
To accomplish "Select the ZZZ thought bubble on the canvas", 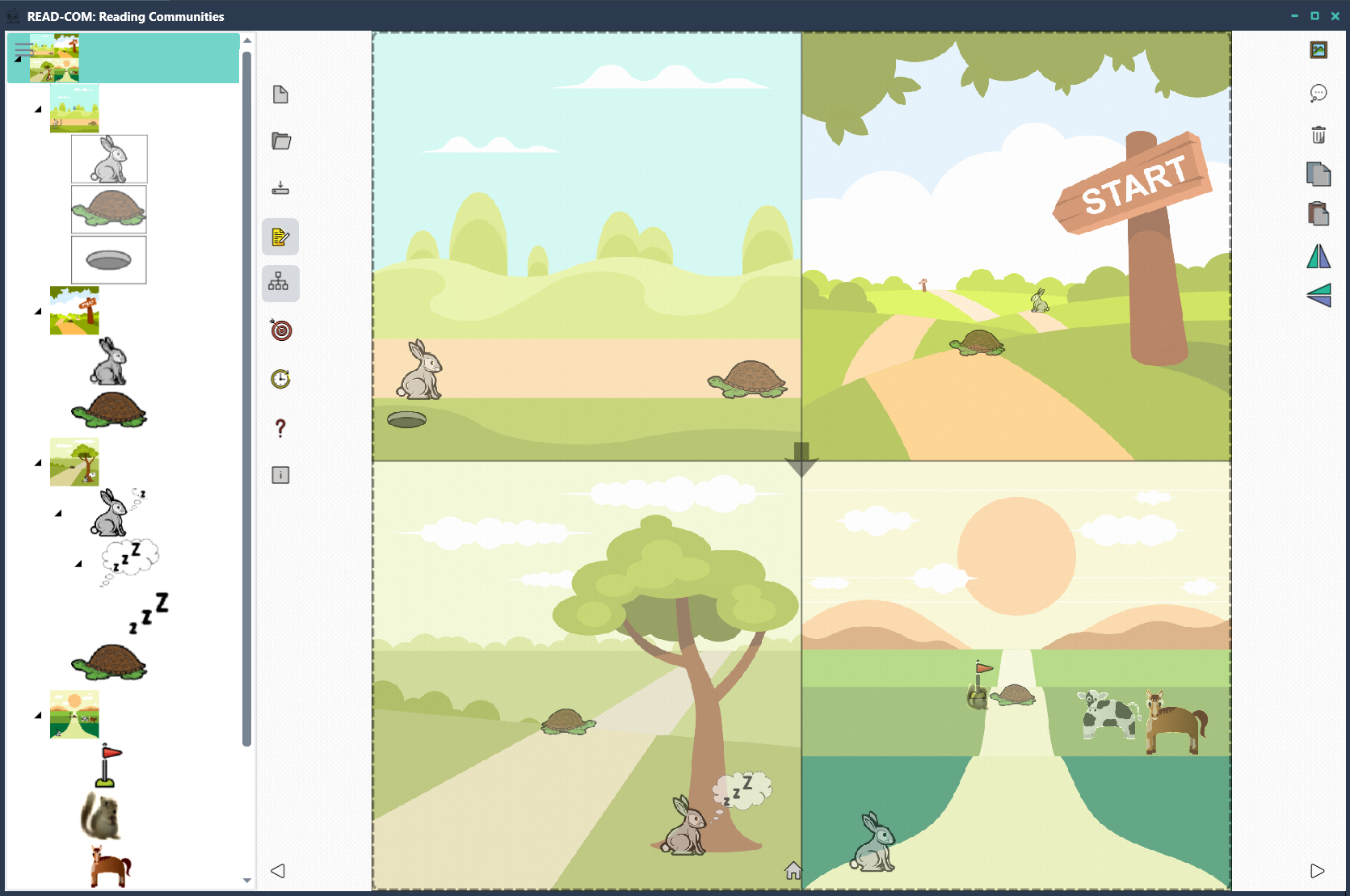I will click(x=742, y=793).
